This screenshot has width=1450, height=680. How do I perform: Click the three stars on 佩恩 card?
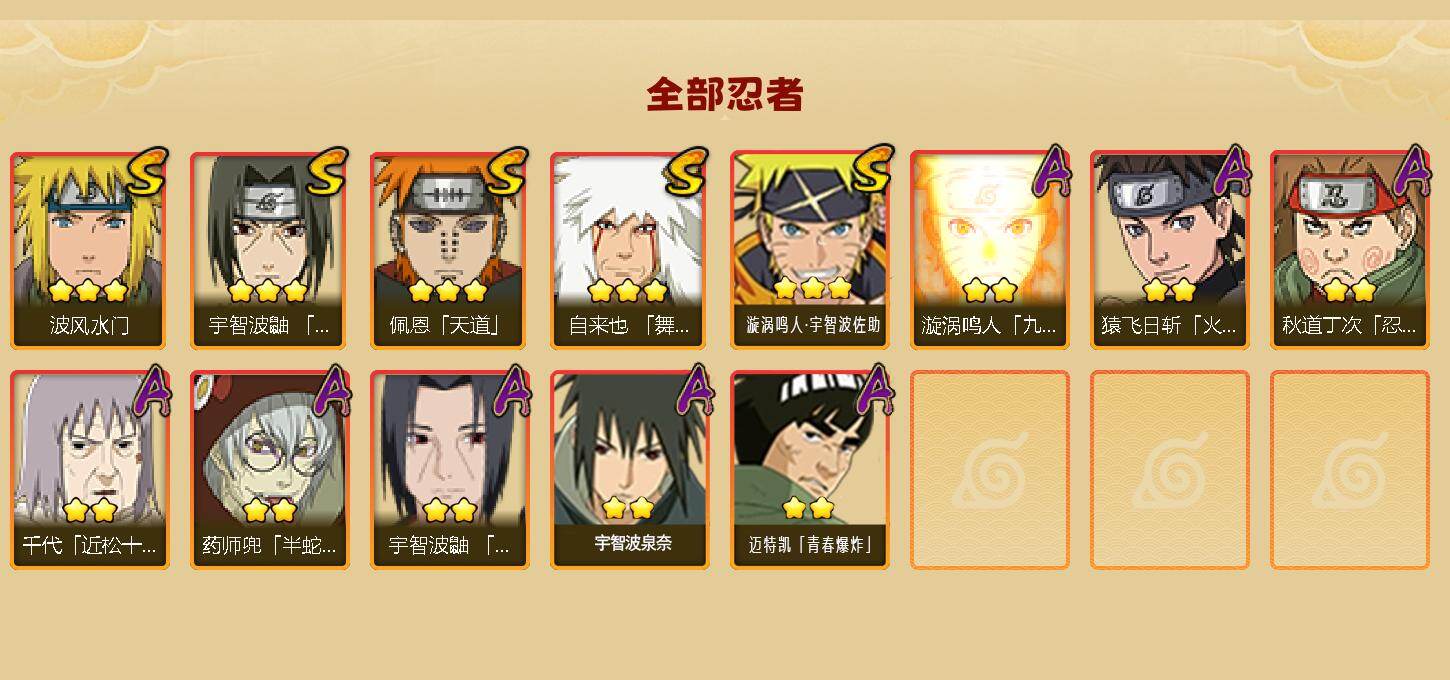pyautogui.click(x=448, y=291)
